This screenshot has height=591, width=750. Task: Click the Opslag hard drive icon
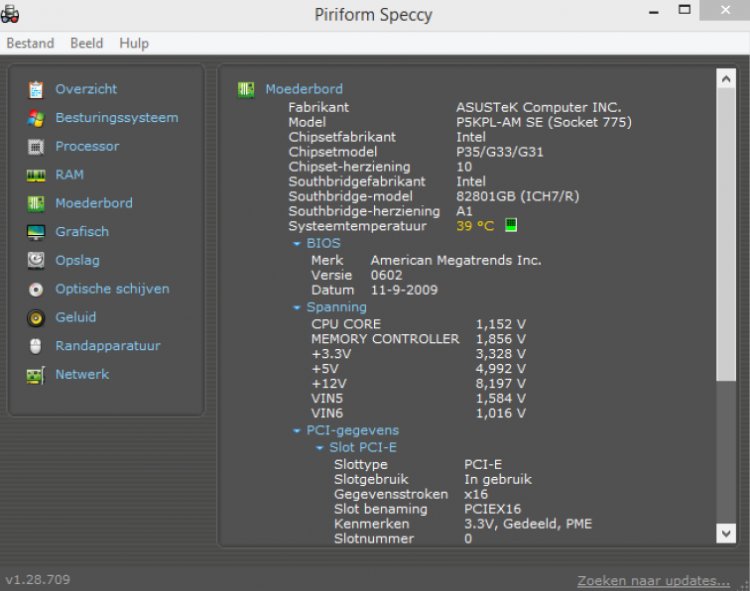pyautogui.click(x=36, y=261)
